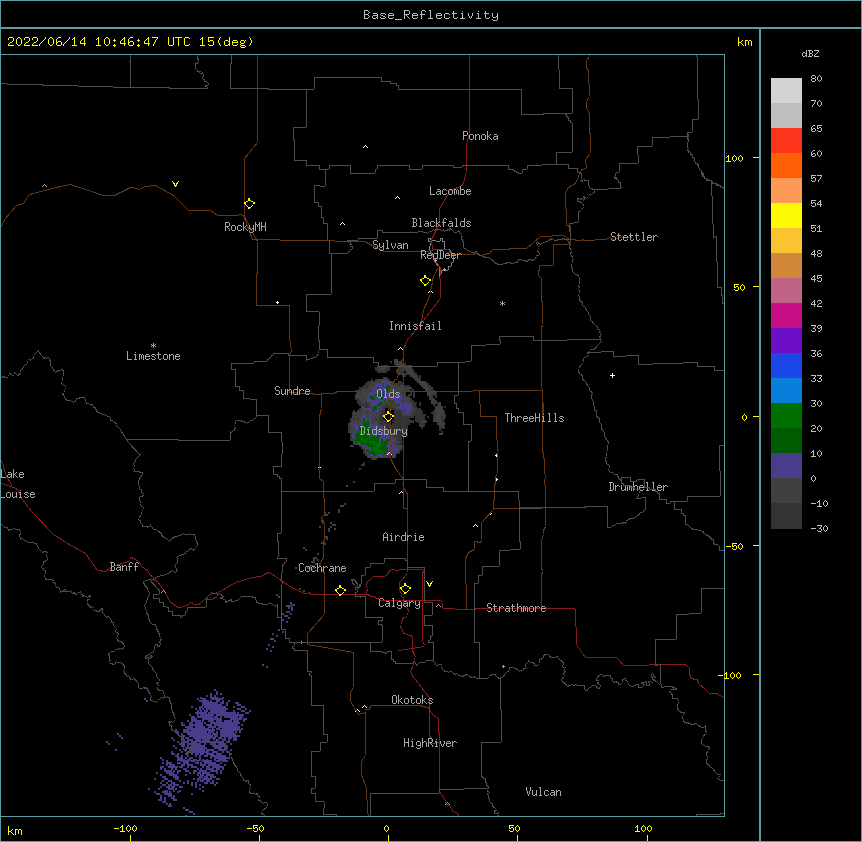Click the dBZ heading above the color legend
The image size is (862, 842).
[810, 54]
